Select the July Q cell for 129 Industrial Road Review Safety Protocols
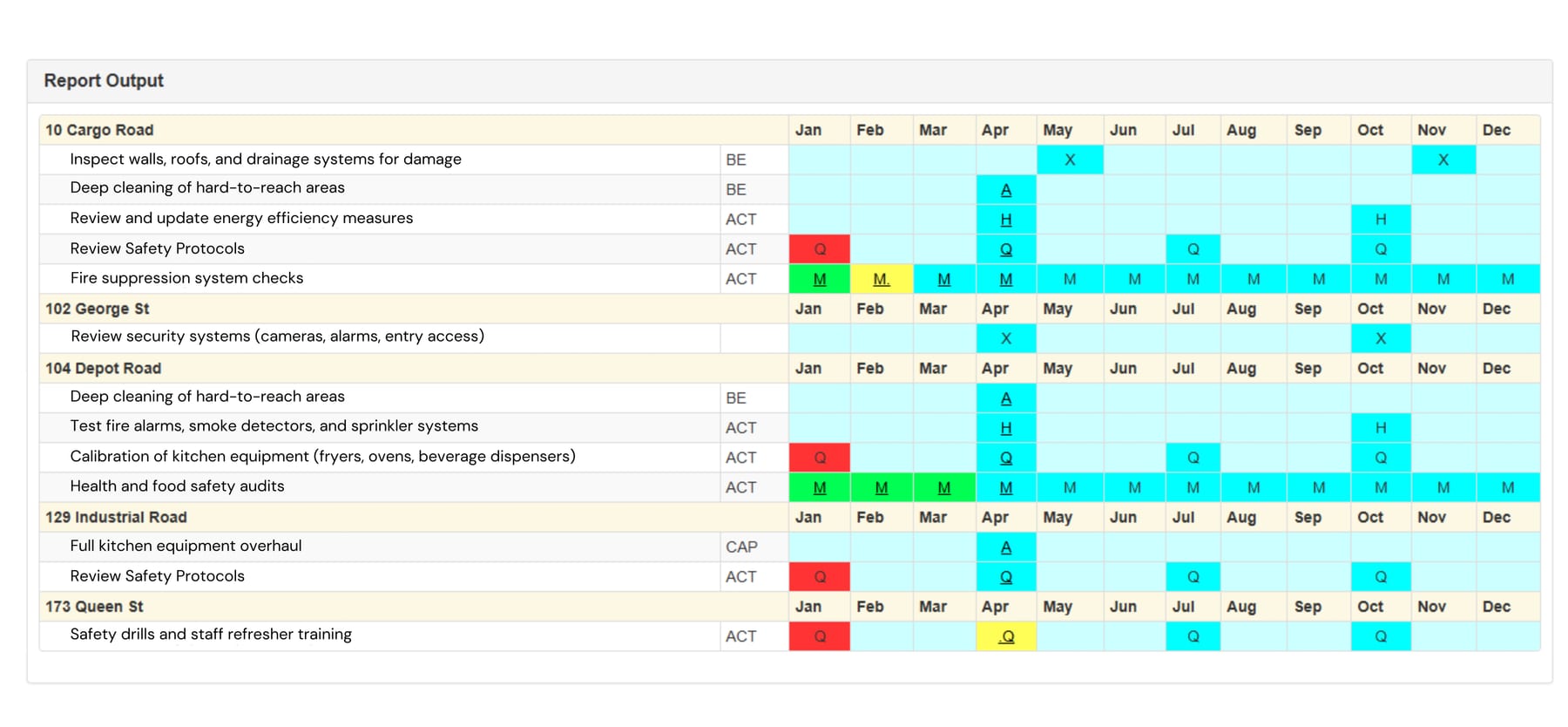This screenshot has height=727, width=1568. (x=1193, y=577)
